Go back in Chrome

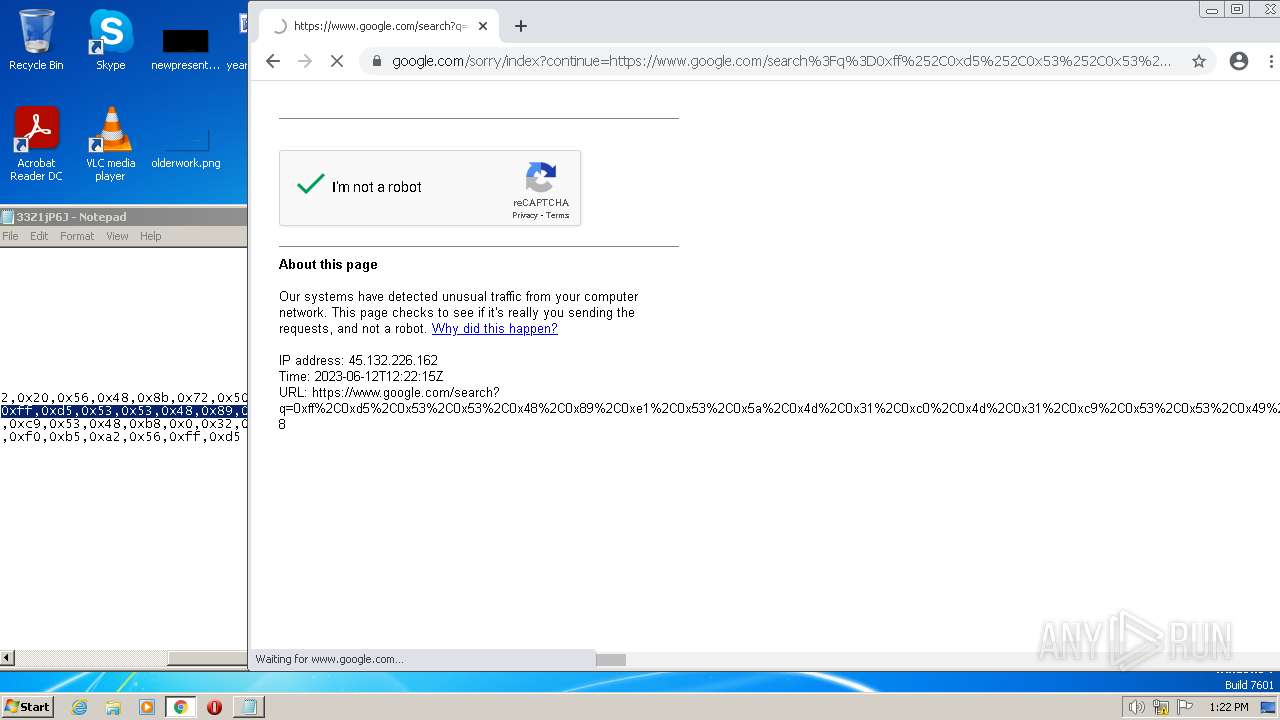coord(273,61)
